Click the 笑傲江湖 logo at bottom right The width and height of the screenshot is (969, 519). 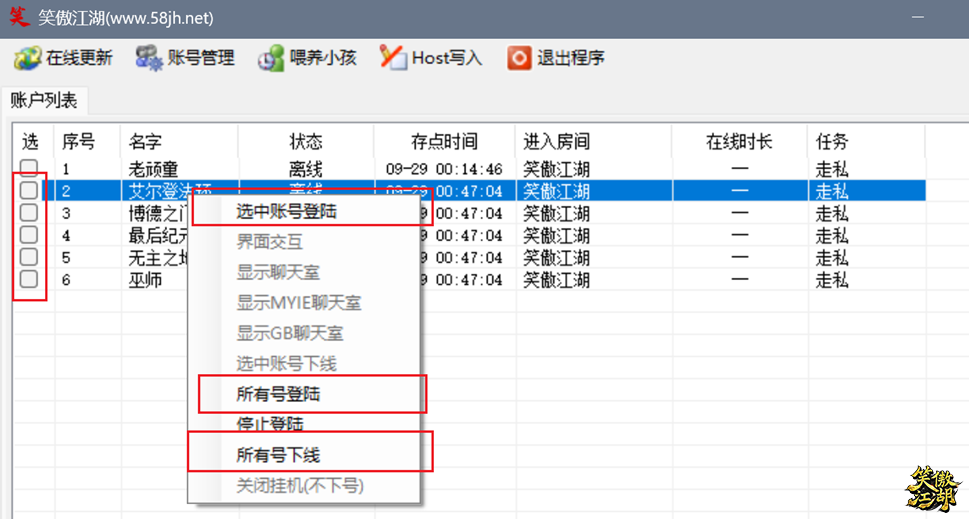click(932, 489)
